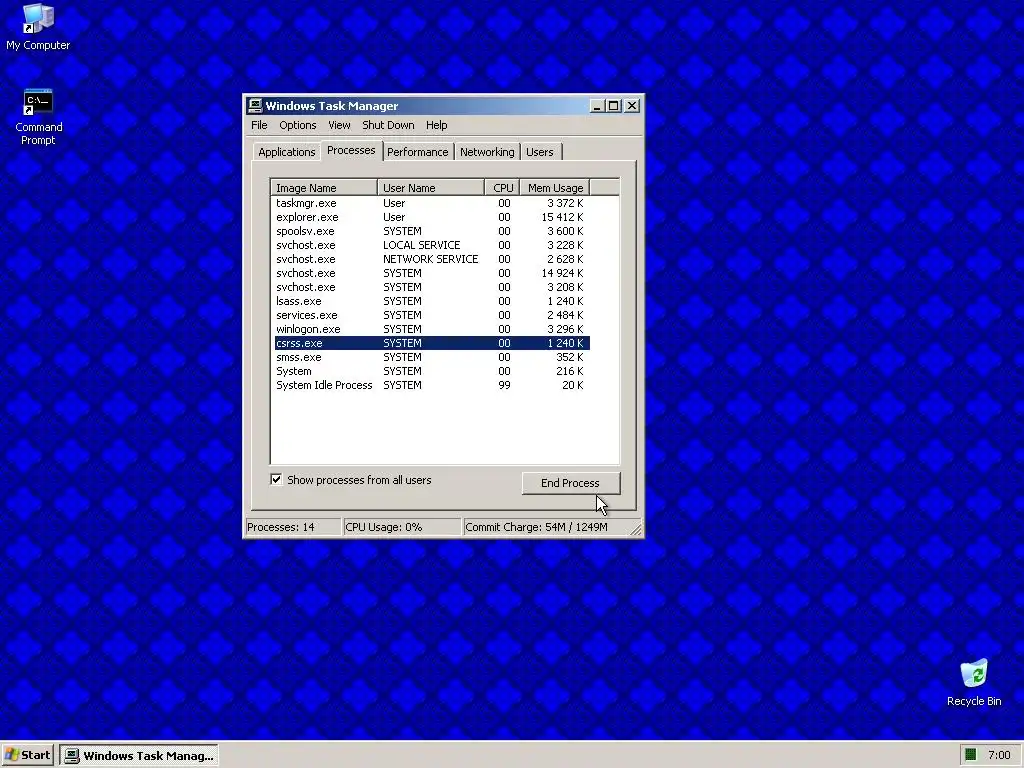1024x768 pixels.
Task: Select the Command Prompt desktop shortcut
Action: [39, 118]
